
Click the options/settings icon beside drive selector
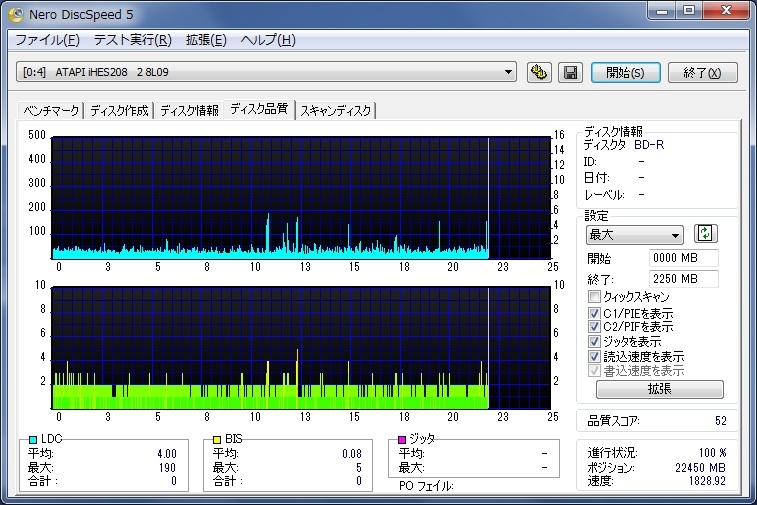(540, 72)
